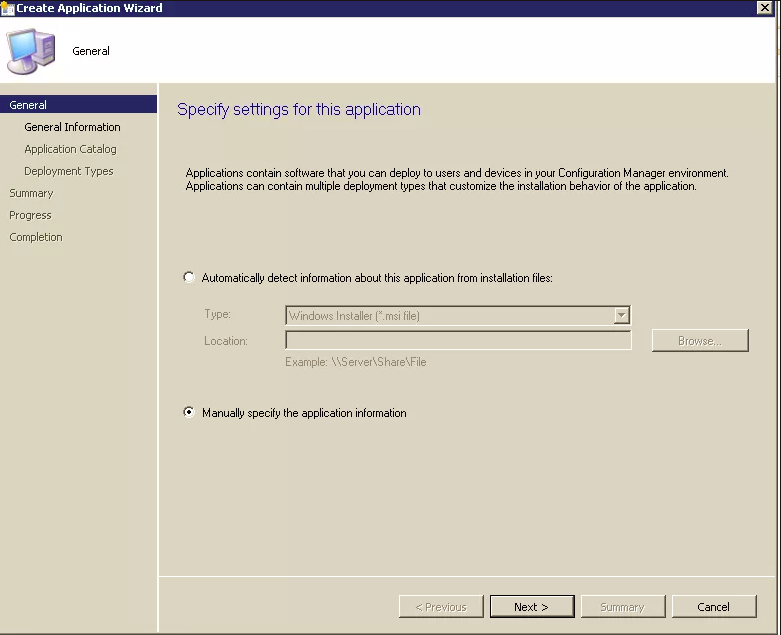
Task: Select the General step in sidebar
Action: point(78,105)
